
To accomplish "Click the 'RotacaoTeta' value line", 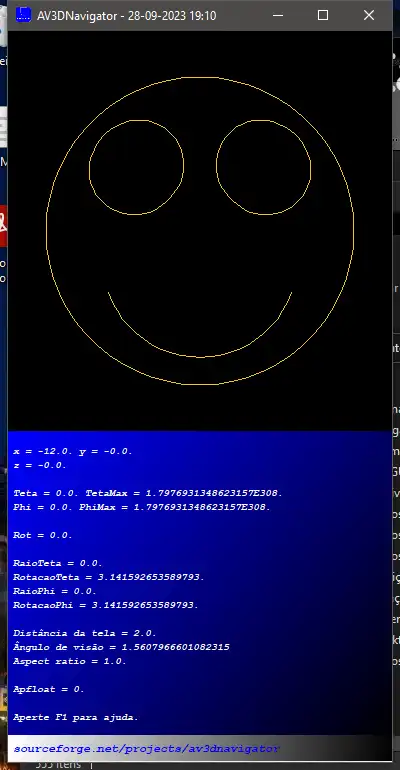I will (109, 577).
